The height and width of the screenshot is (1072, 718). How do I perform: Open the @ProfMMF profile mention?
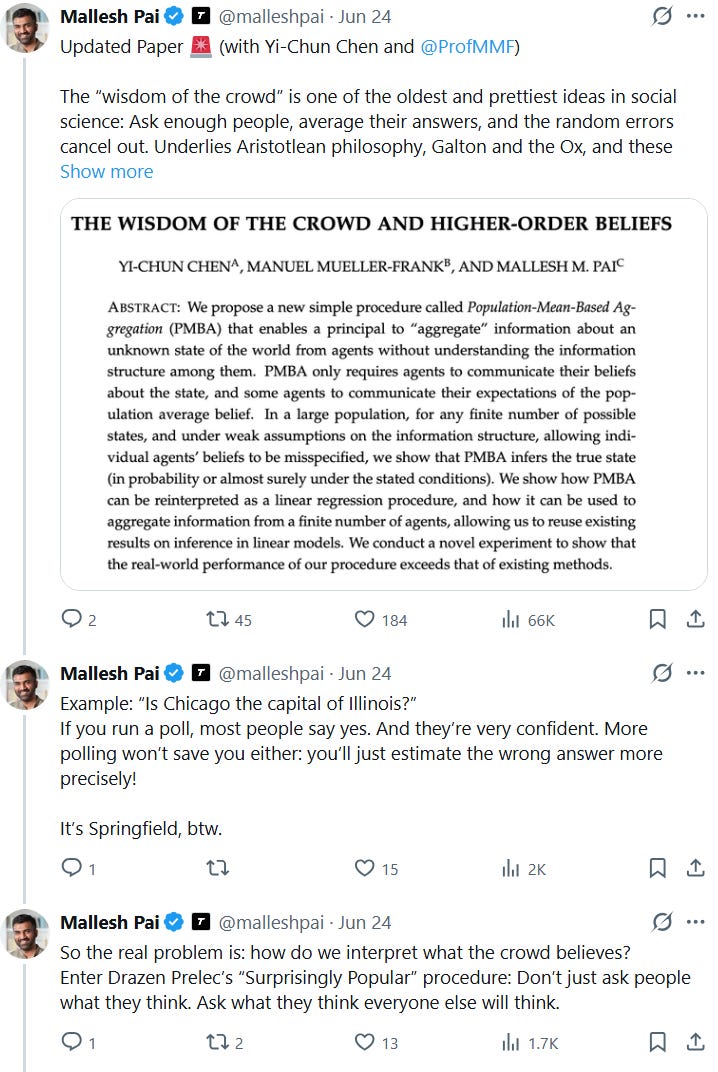(467, 46)
